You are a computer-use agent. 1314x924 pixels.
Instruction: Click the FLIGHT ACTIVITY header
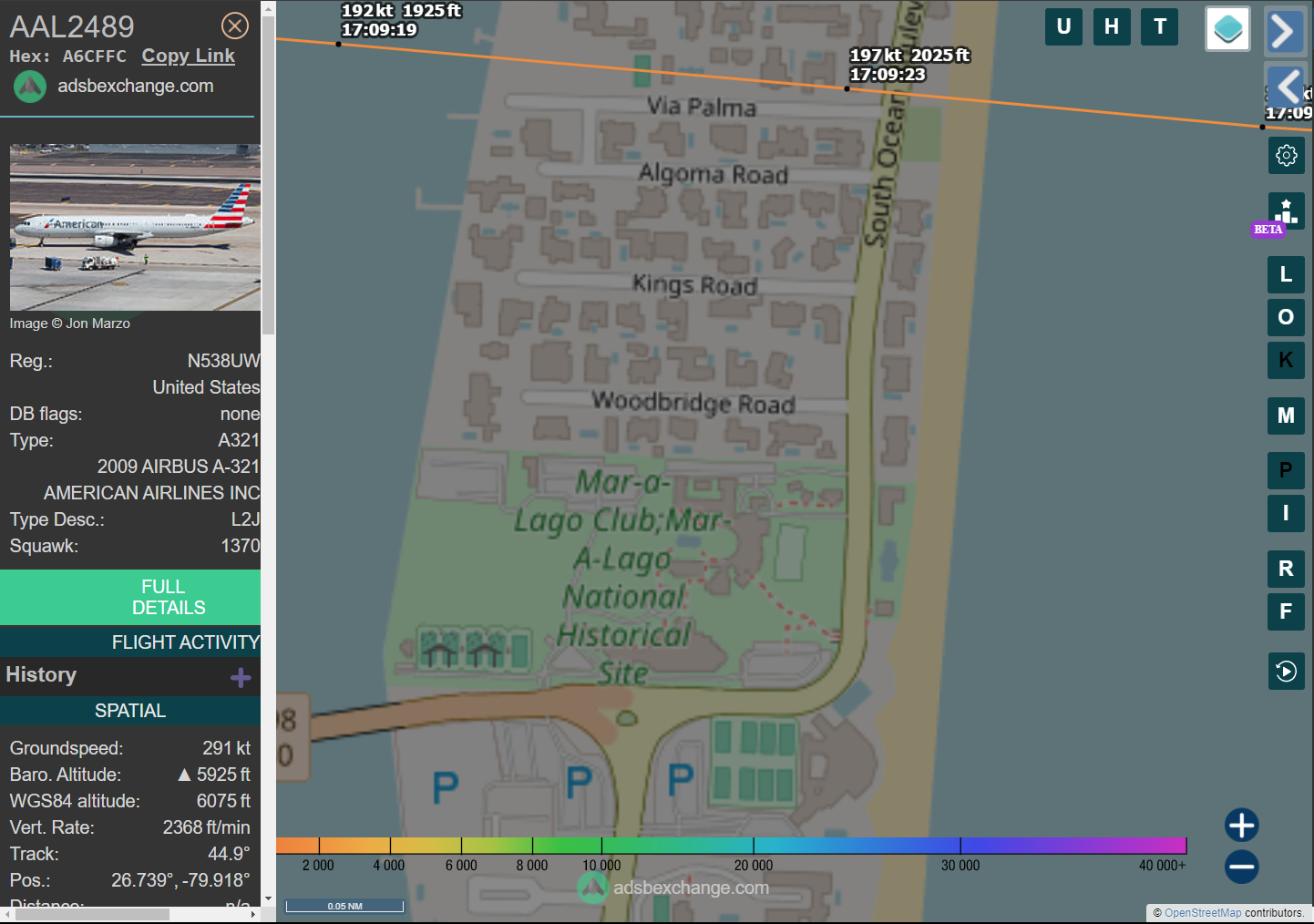[x=130, y=642]
